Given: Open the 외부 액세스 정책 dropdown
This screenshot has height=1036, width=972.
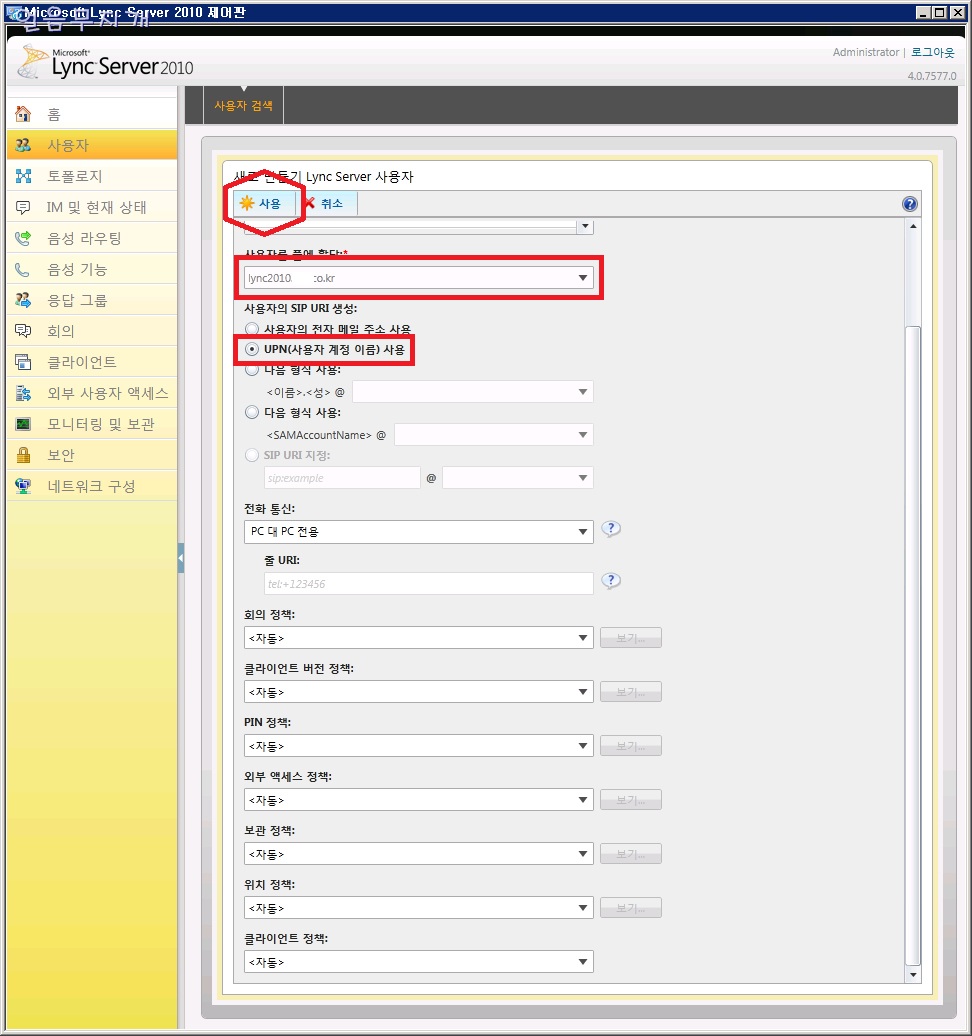Looking at the screenshot, I should click(419, 800).
